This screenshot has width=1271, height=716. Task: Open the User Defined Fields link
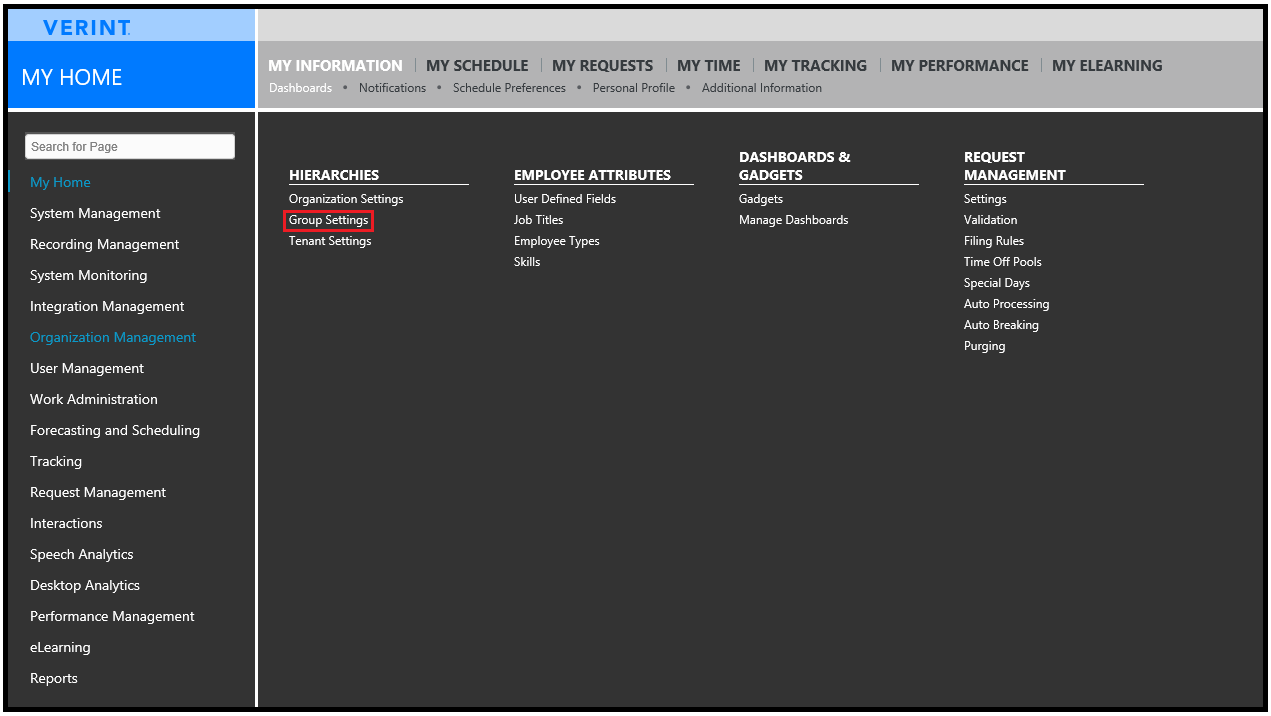click(x=565, y=199)
